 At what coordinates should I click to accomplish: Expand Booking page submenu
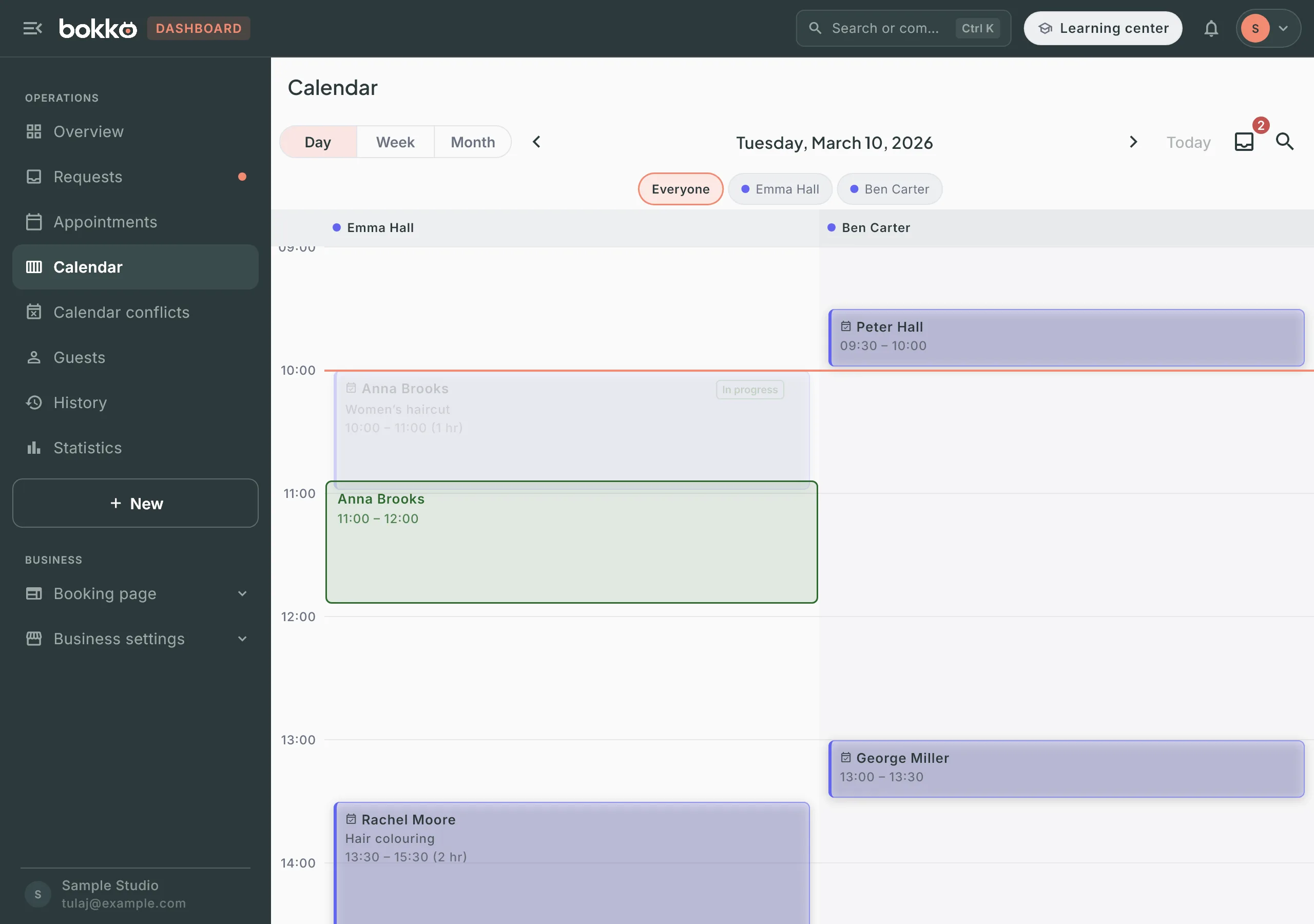coord(135,594)
